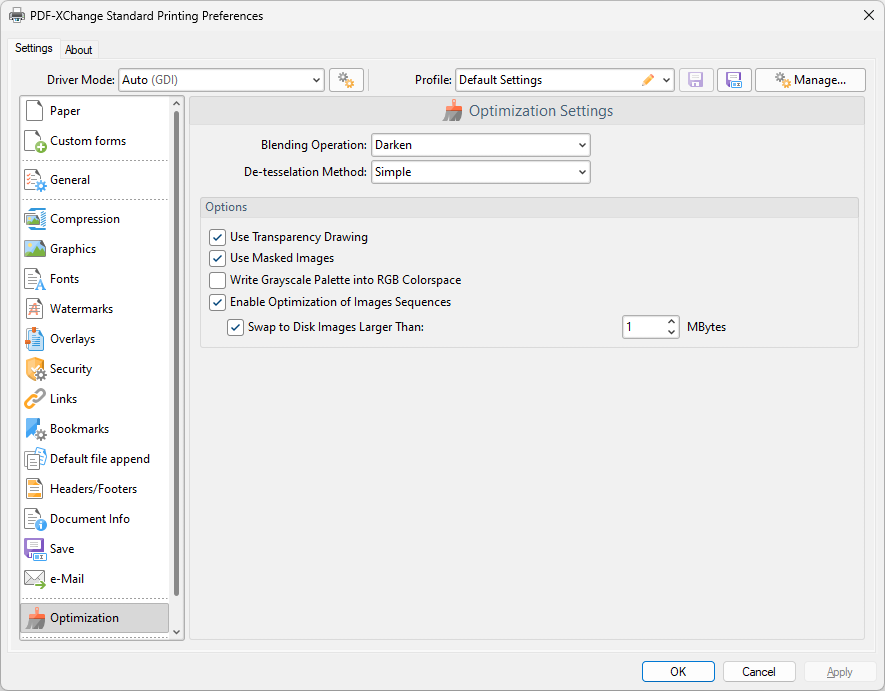Click the printer icon in title bar
The height and width of the screenshot is (691, 885).
[17, 15]
